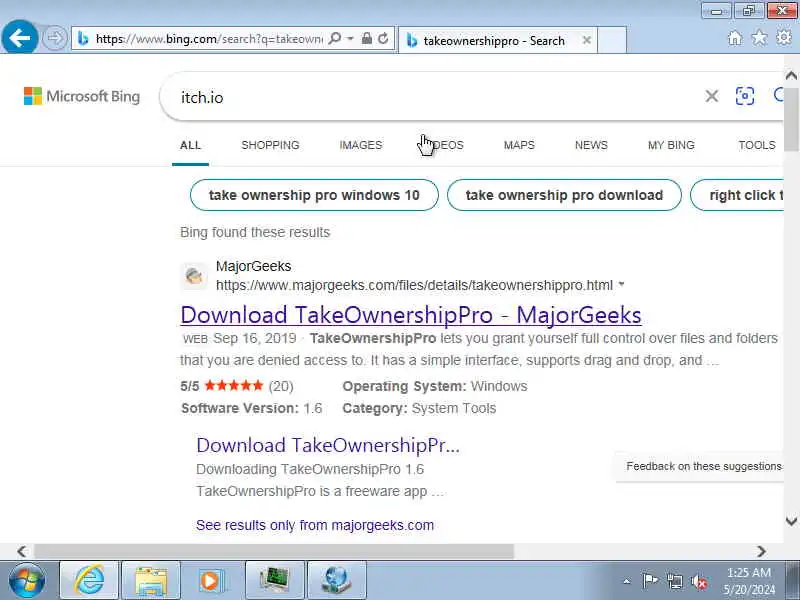
Task: Click the vertical scrollbar down arrow
Action: (791, 521)
